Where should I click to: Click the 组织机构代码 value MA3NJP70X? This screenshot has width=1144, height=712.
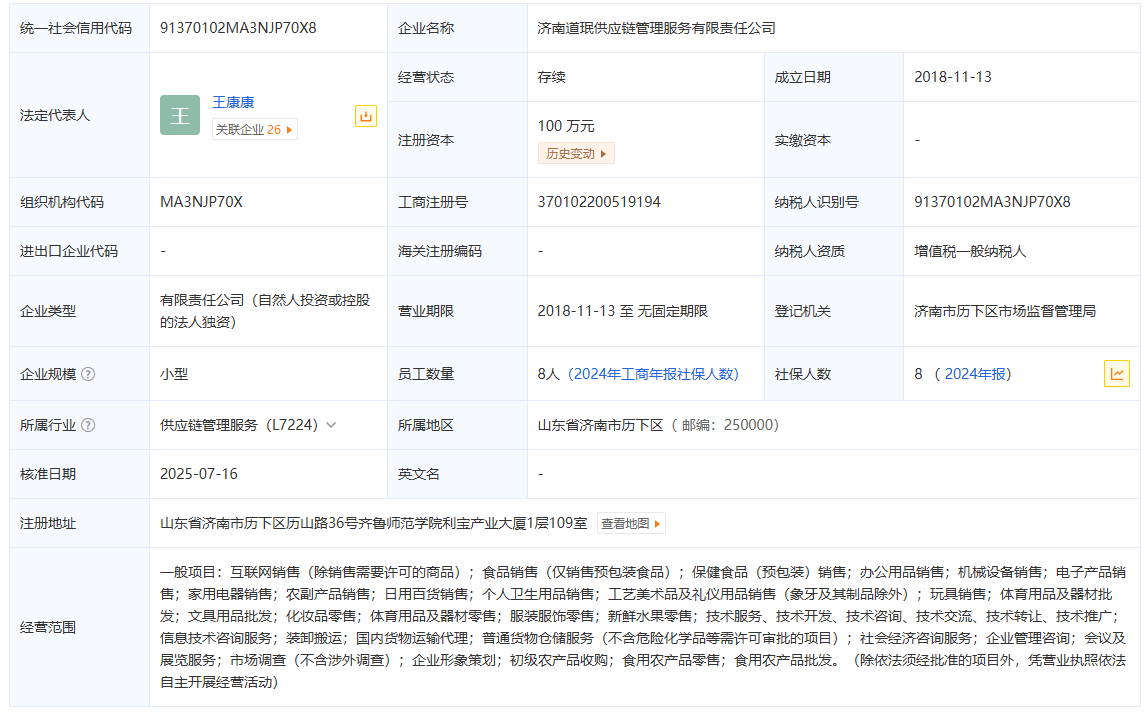tap(201, 202)
